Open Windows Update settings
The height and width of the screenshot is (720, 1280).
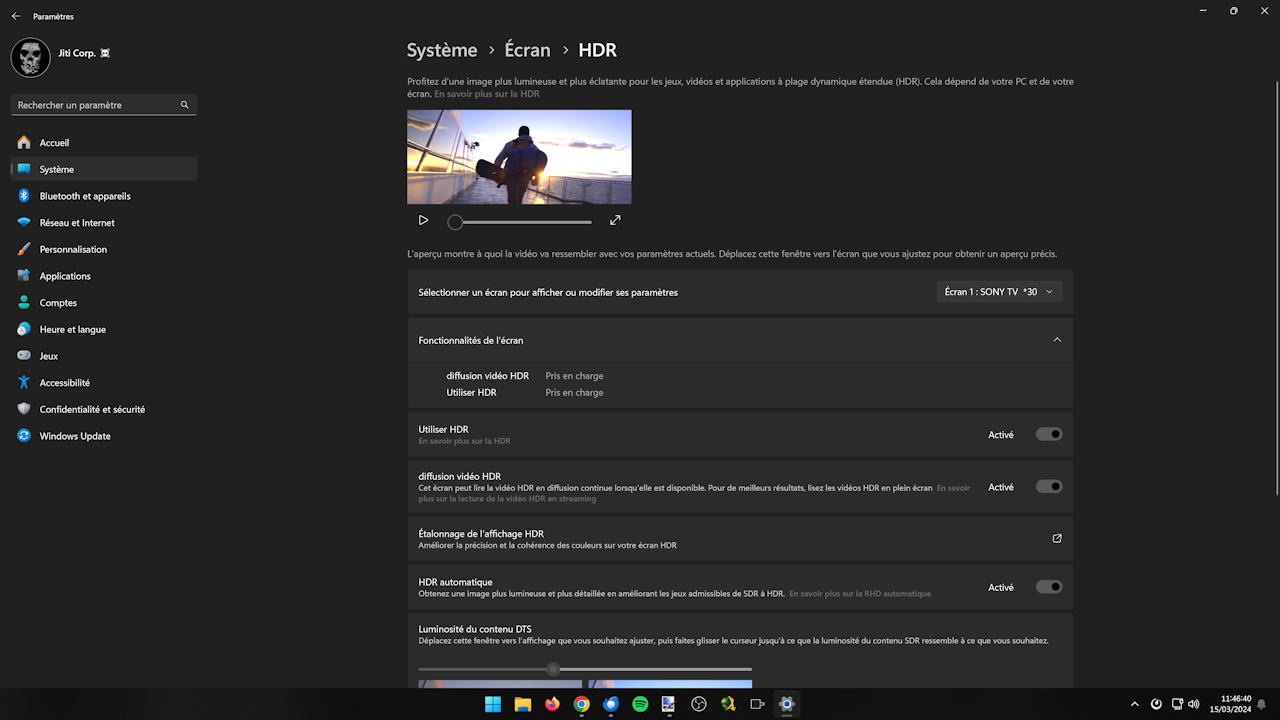pyautogui.click(x=74, y=436)
